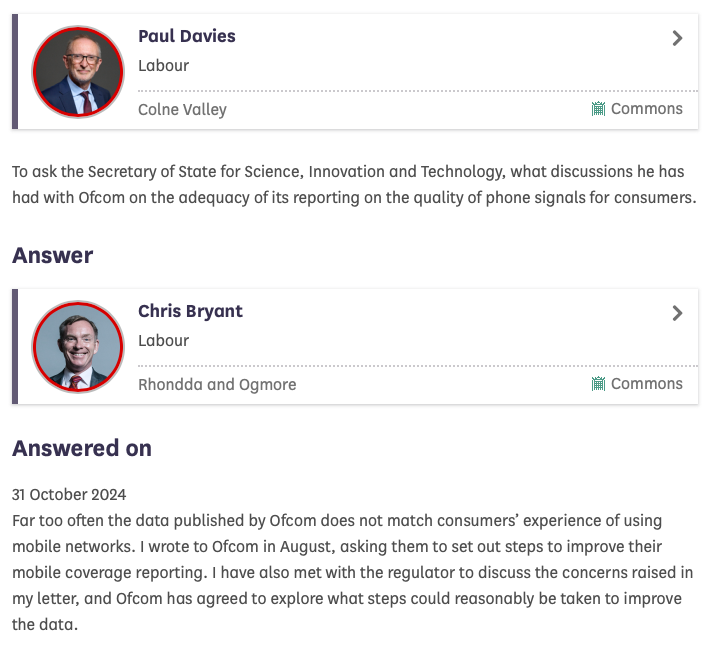Click the Answer section heading
The width and height of the screenshot is (713, 650).
click(x=52, y=256)
